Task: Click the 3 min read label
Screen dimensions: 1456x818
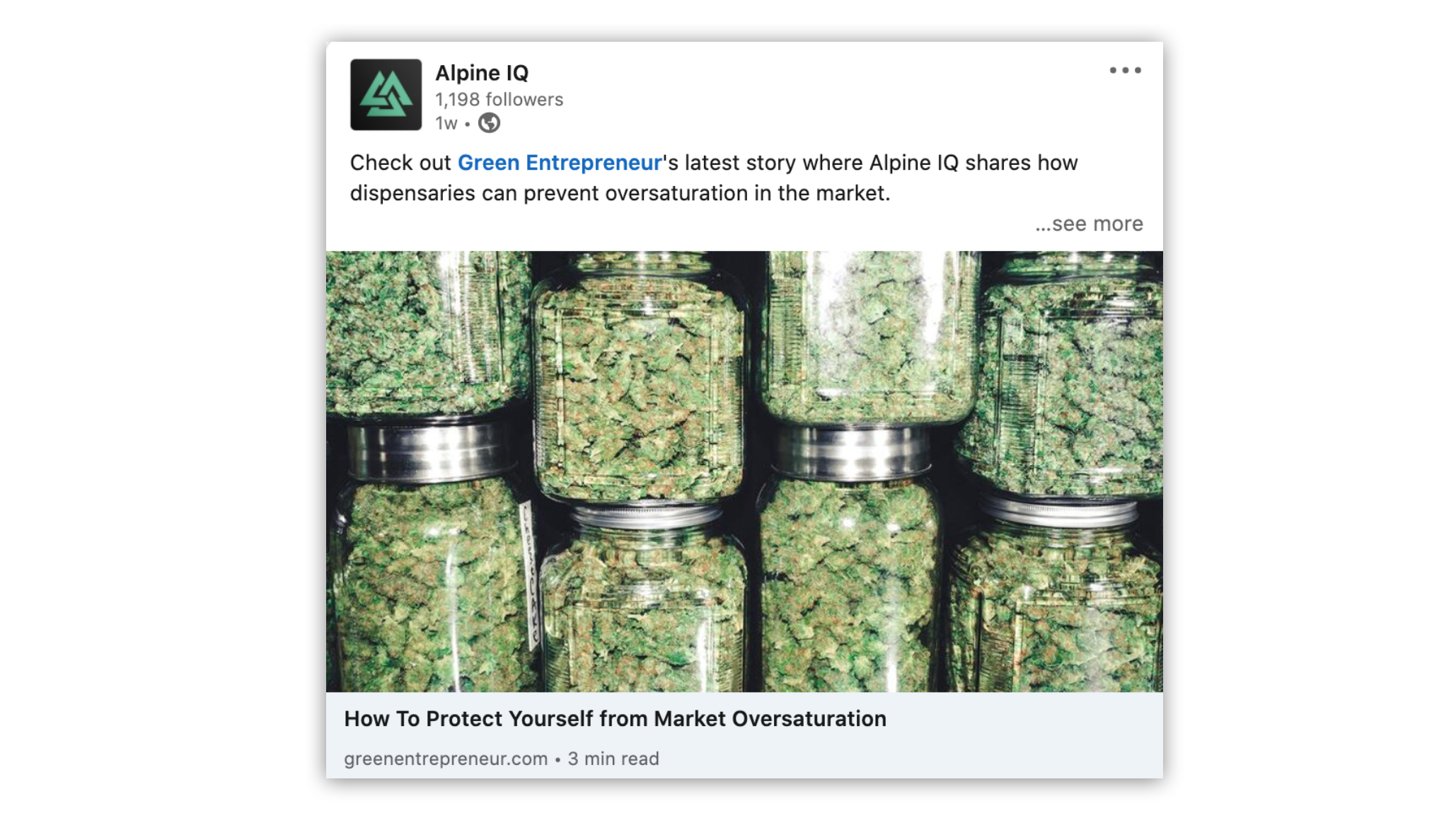Action: click(613, 759)
